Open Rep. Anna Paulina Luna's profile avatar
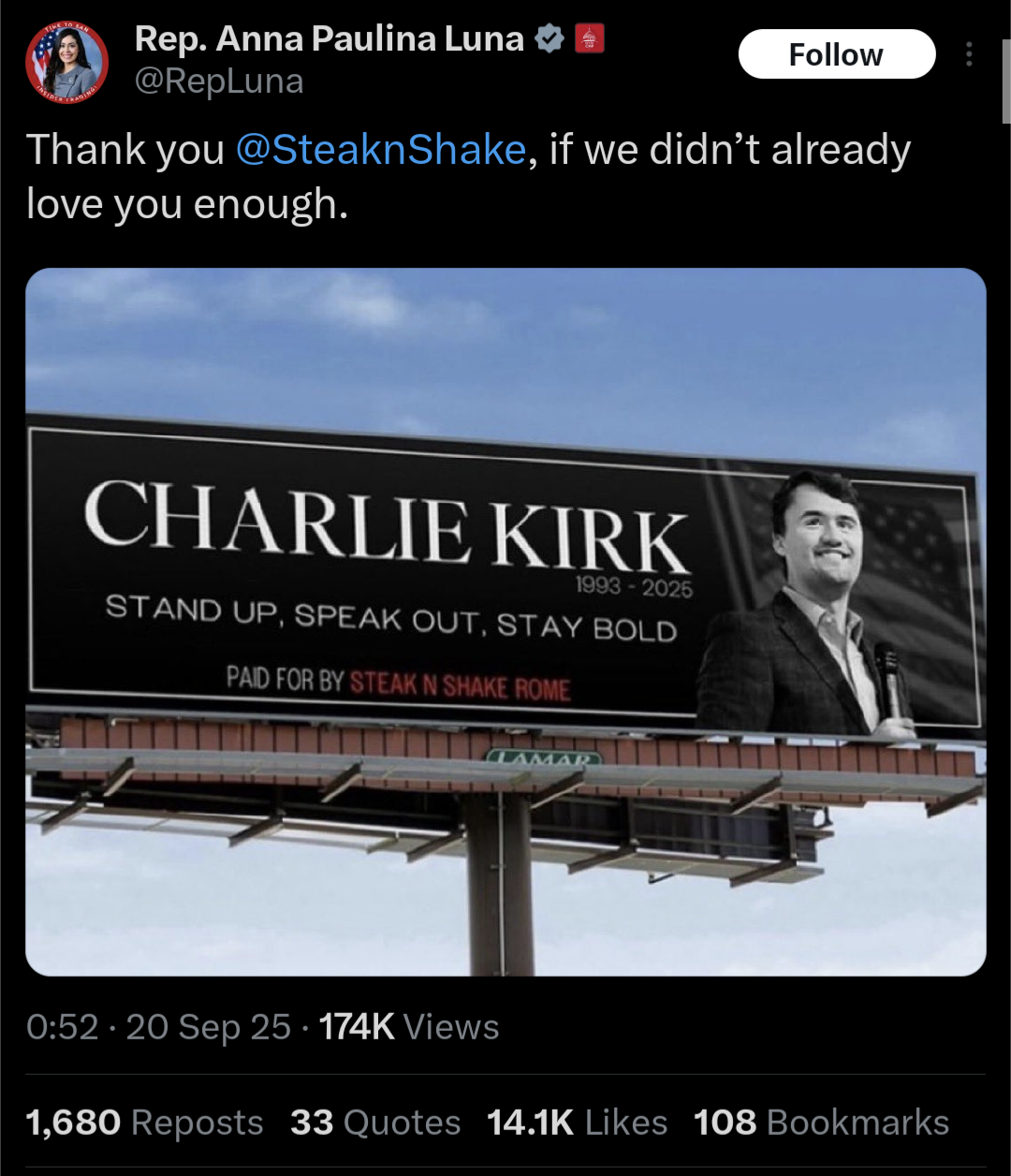Screen dimensions: 1011x1176 [66, 62]
